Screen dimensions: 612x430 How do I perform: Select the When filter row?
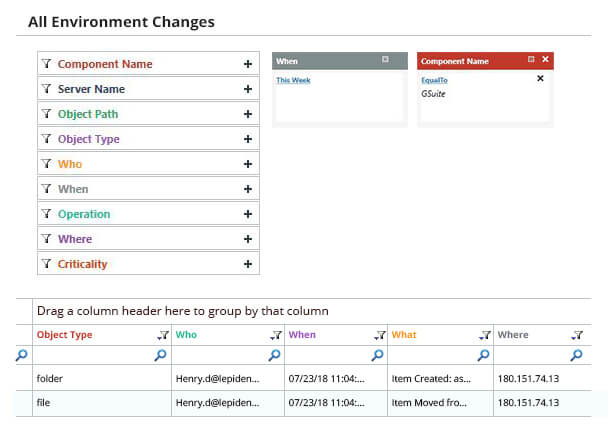pyautogui.click(x=148, y=189)
